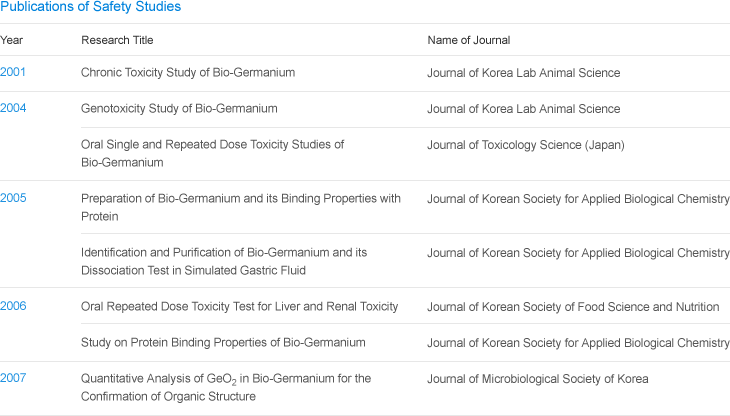Screen dimensions: 730x416
Task: Click Oral Repeated Dose Toxicity Test title
Action: tap(240, 307)
